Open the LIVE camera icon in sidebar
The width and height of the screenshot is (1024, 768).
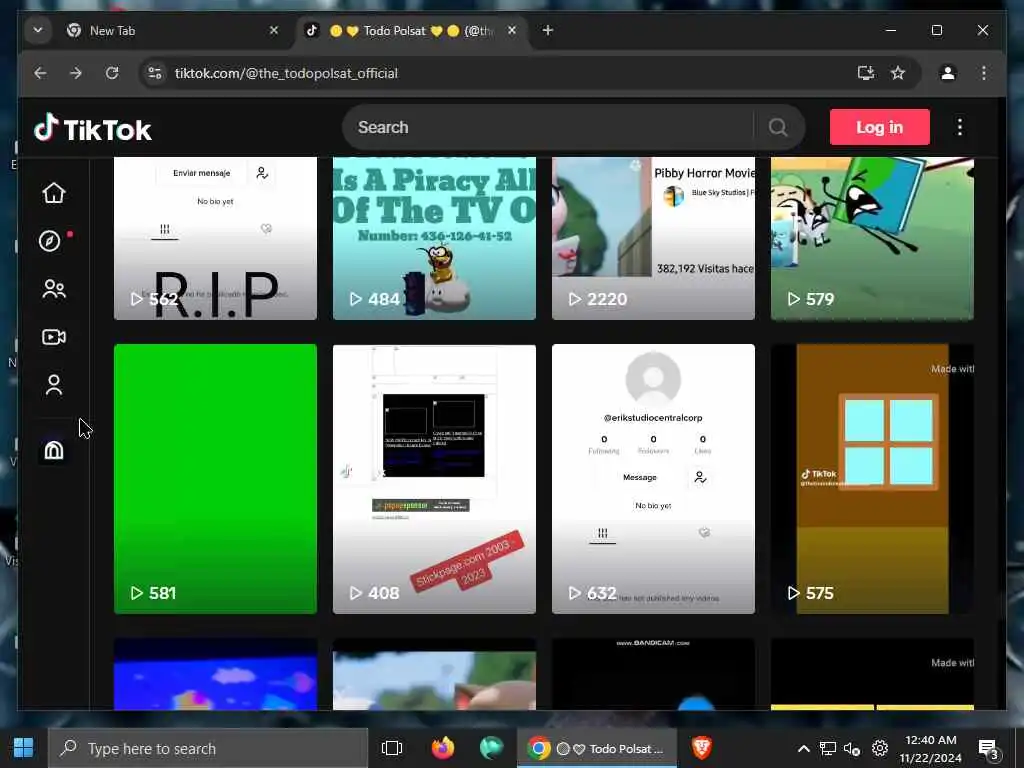54,337
